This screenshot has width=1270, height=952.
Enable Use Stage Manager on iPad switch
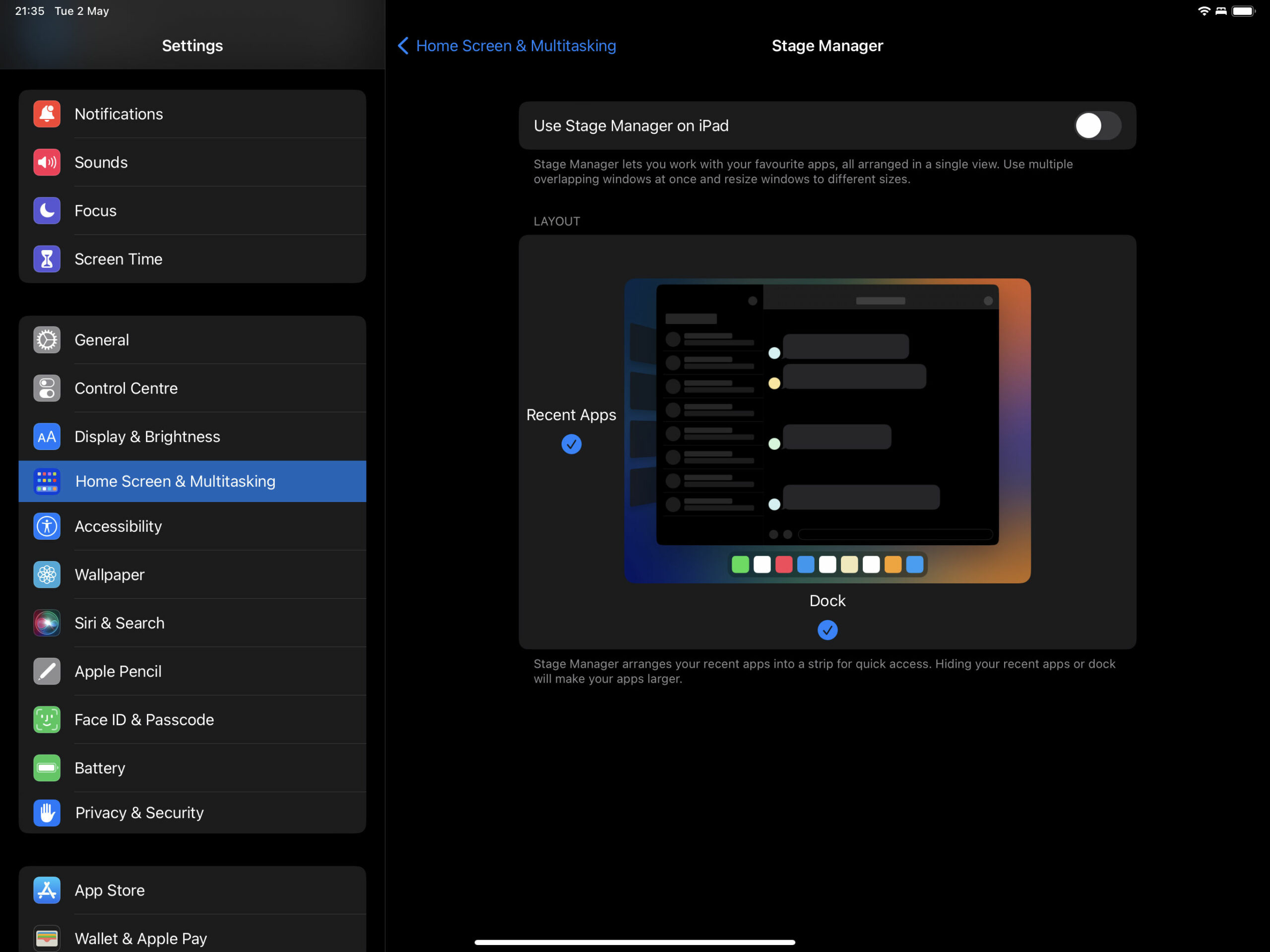click(1097, 126)
